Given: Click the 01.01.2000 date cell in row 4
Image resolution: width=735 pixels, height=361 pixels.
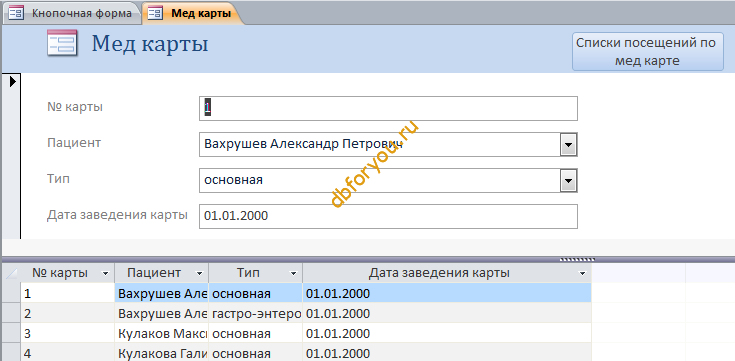Looking at the screenshot, I should coord(447,353).
